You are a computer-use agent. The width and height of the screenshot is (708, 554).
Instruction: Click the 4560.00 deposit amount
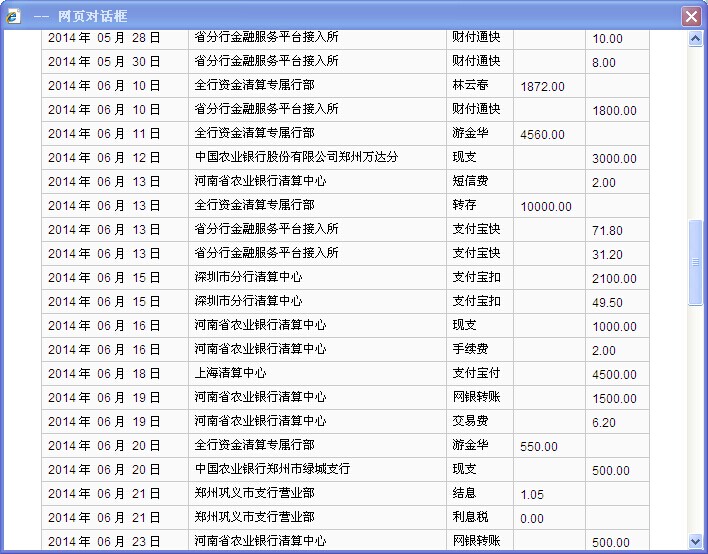(543, 135)
